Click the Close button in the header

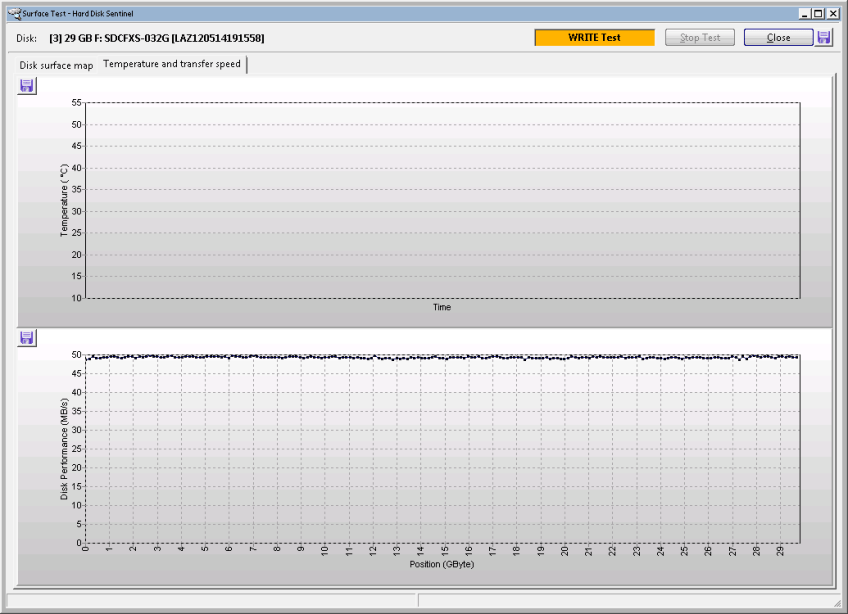[x=778, y=37]
